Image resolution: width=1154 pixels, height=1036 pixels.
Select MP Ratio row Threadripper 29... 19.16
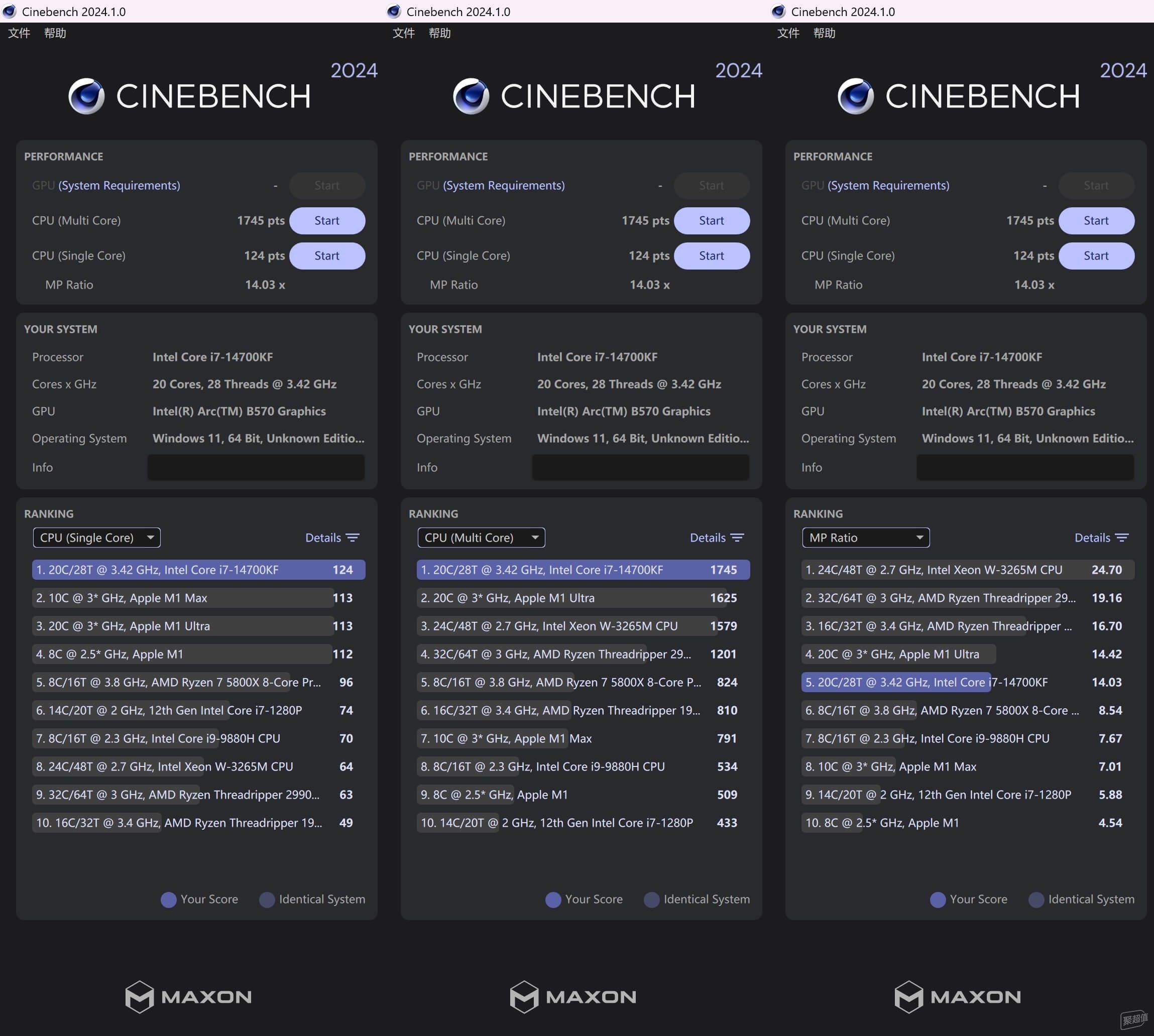(x=967, y=598)
